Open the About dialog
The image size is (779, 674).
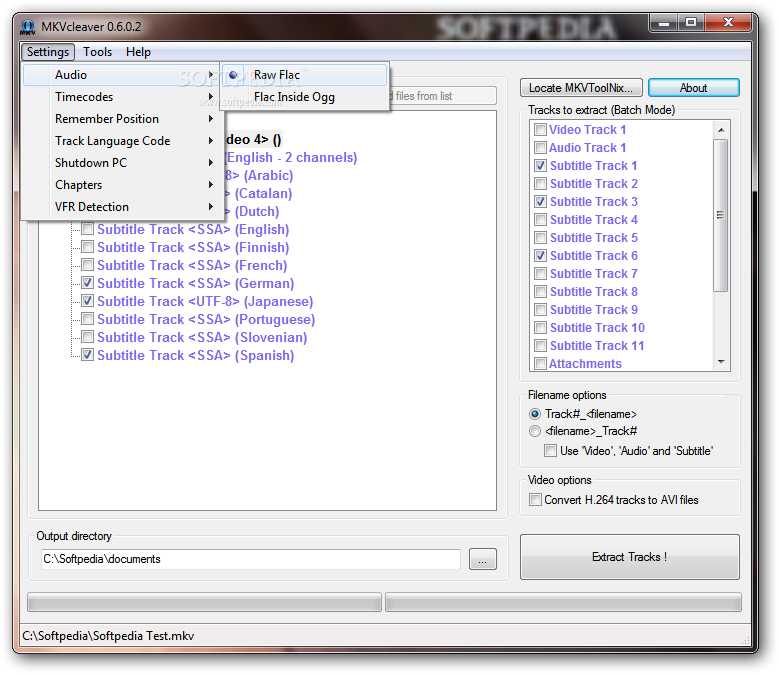pyautogui.click(x=694, y=88)
